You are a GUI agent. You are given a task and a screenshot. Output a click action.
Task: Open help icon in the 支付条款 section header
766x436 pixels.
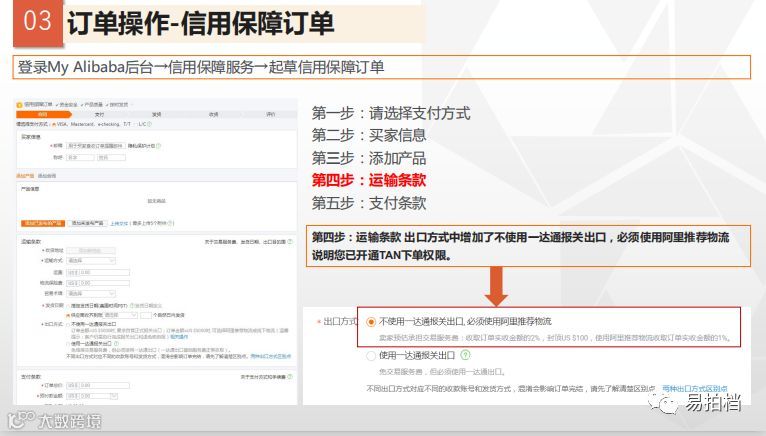[x=290, y=376]
